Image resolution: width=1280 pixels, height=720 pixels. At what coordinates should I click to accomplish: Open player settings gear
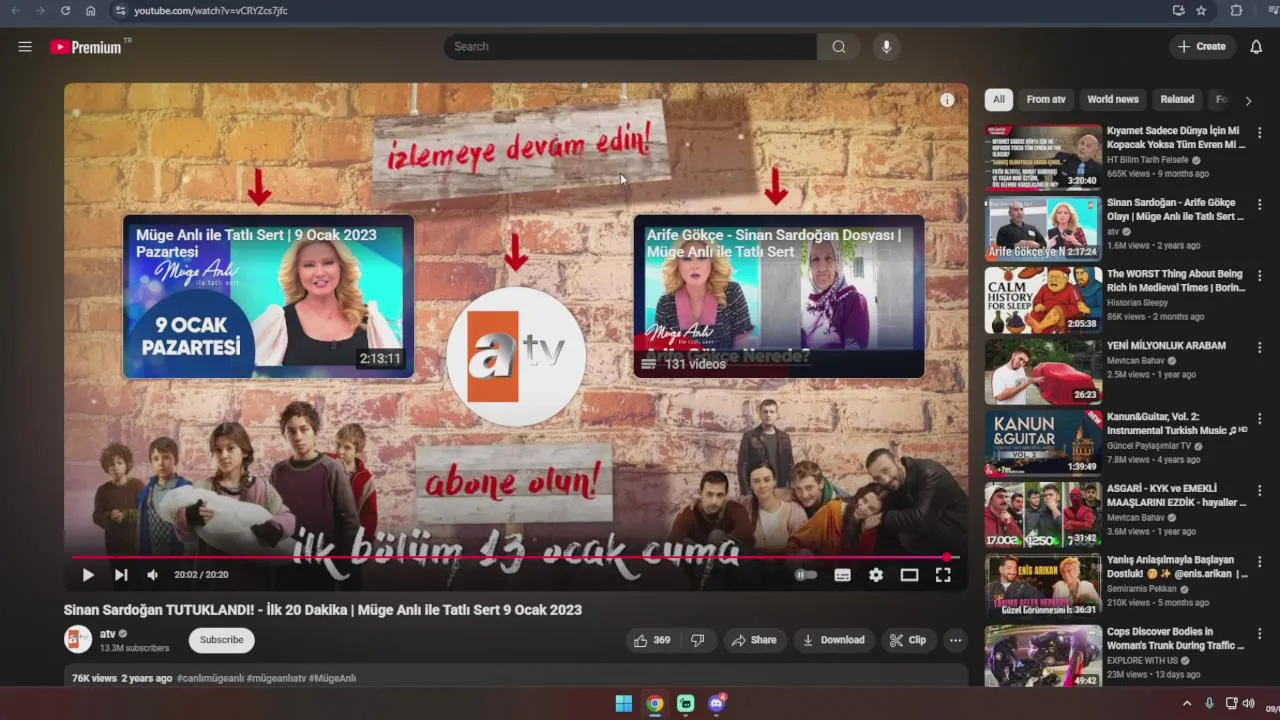tap(876, 575)
